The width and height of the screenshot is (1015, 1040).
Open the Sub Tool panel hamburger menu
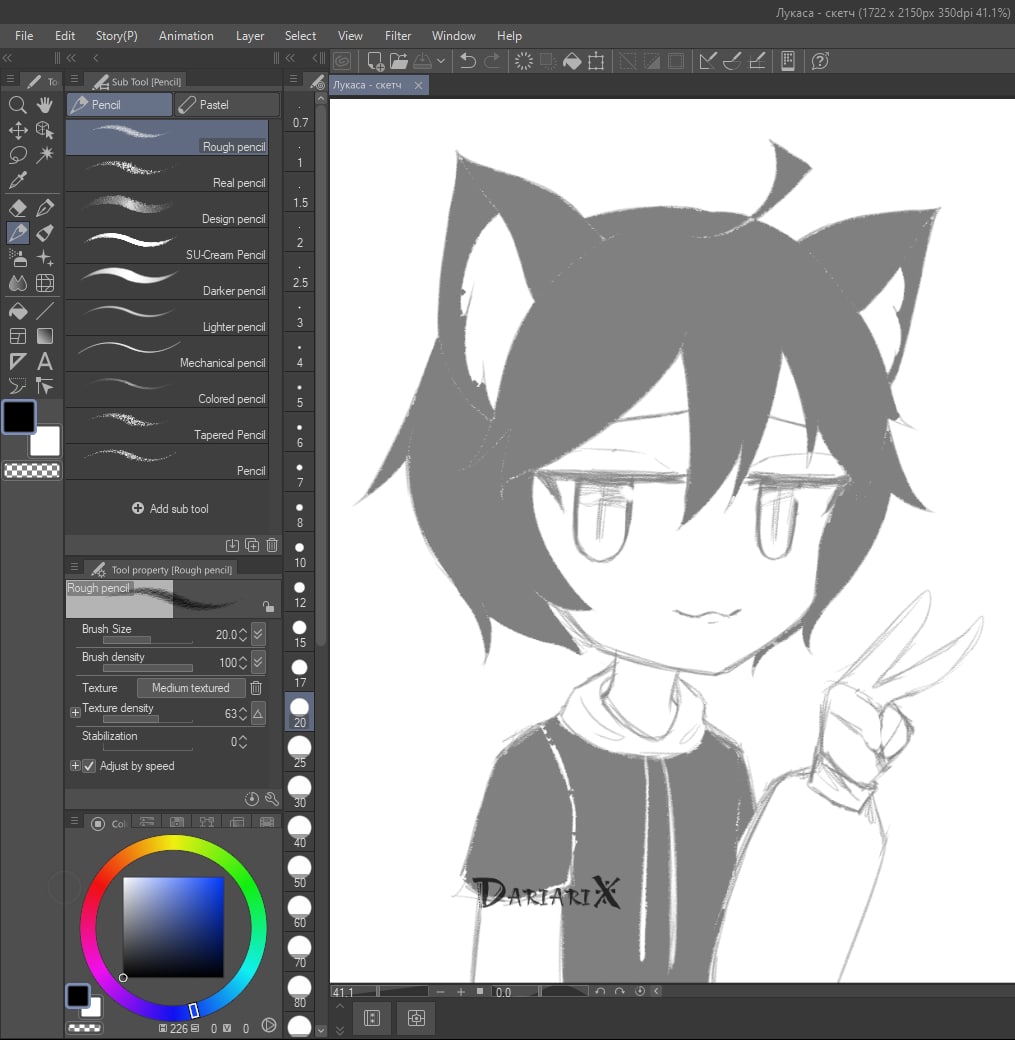pos(74,79)
